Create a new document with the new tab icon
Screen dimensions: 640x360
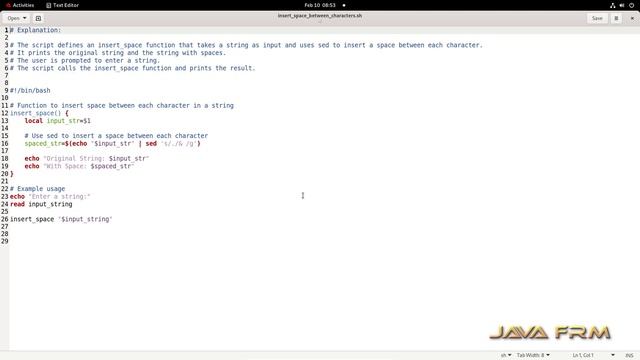click(38, 18)
